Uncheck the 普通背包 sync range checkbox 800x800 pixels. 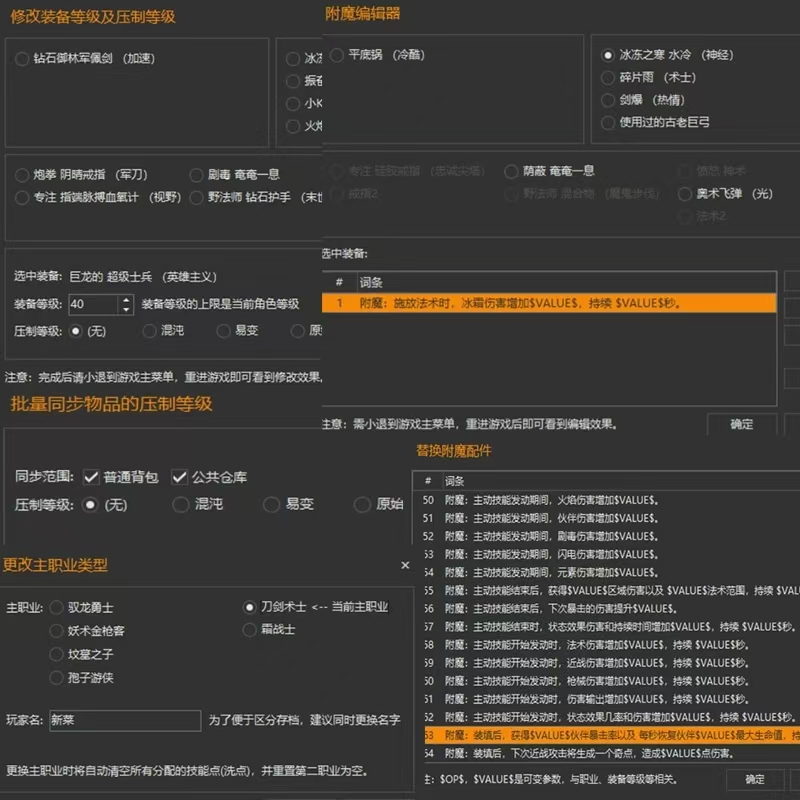click(91, 477)
